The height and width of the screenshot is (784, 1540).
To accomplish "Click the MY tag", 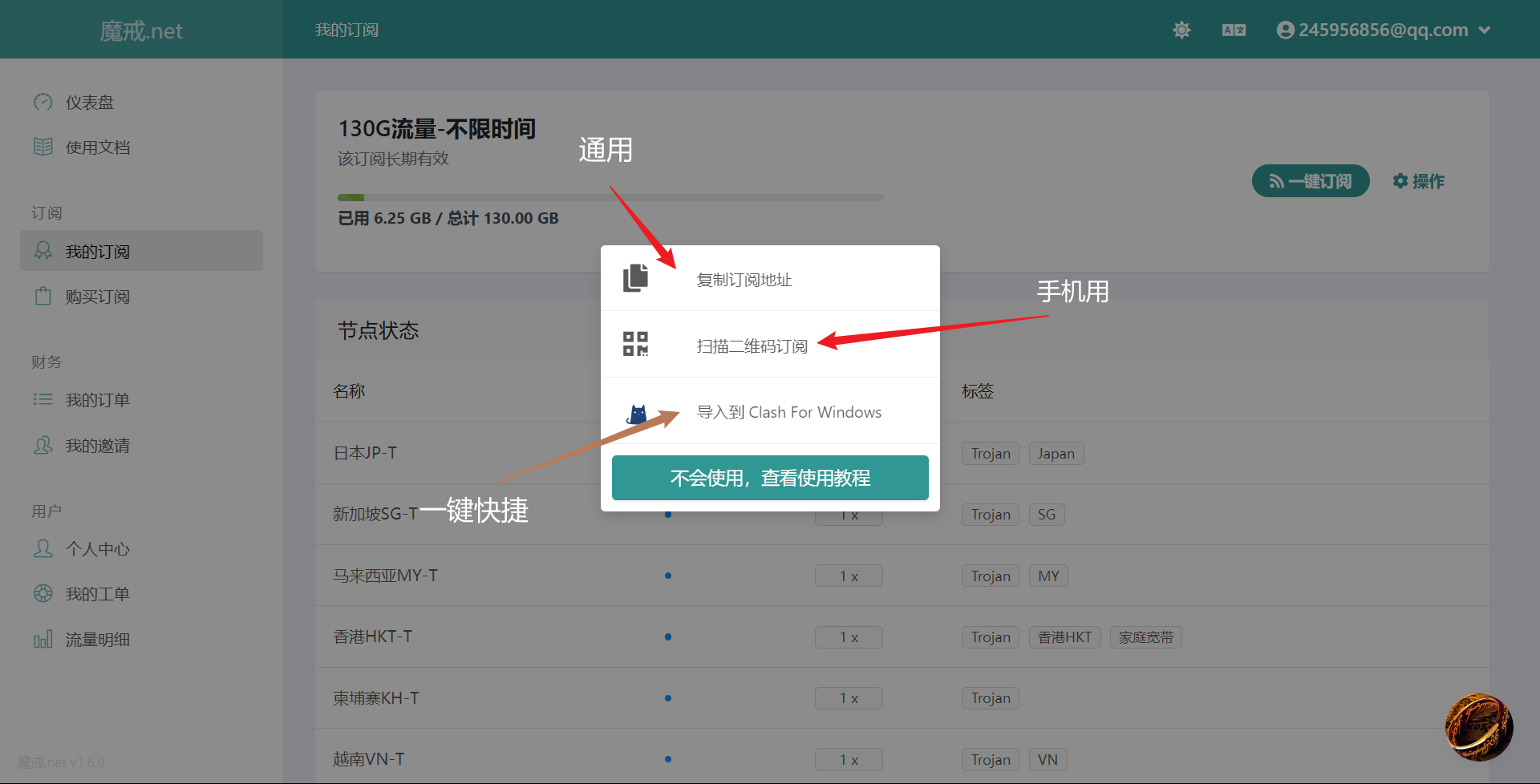I will (x=1048, y=576).
